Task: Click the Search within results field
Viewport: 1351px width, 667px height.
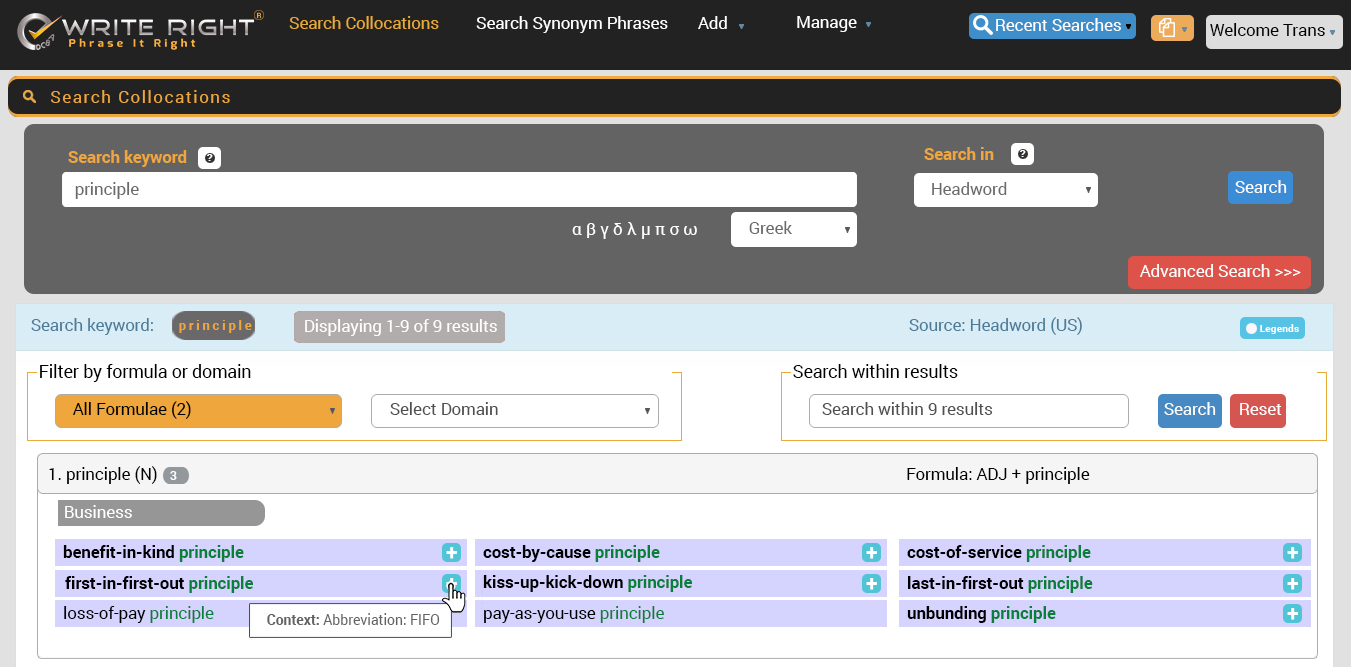Action: pyautogui.click(x=968, y=410)
